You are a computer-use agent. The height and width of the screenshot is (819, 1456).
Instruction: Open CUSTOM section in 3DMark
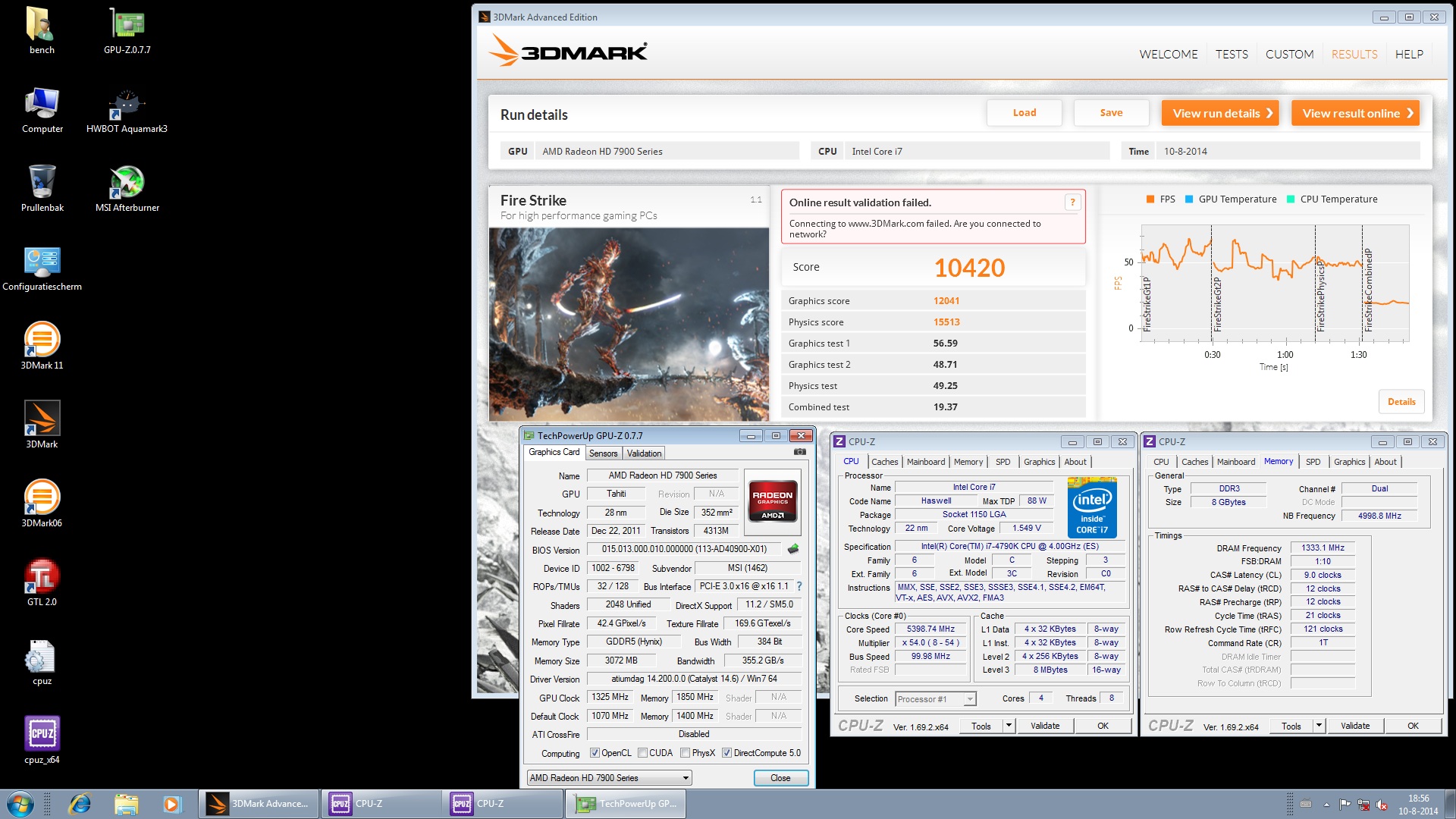[x=1289, y=55]
